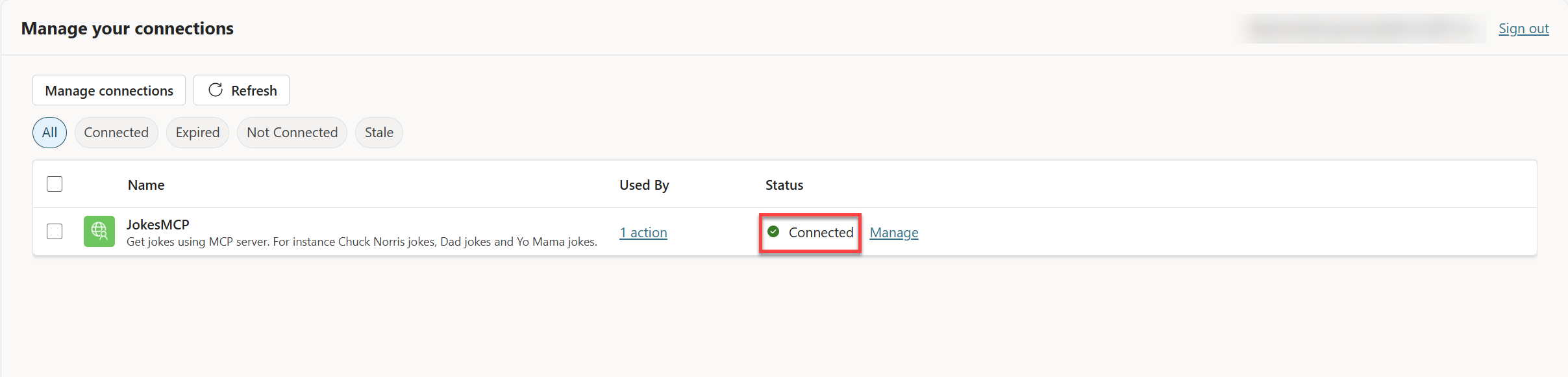Open the 1 action link for JokesMCP
This screenshot has width=1568, height=377.
click(643, 231)
